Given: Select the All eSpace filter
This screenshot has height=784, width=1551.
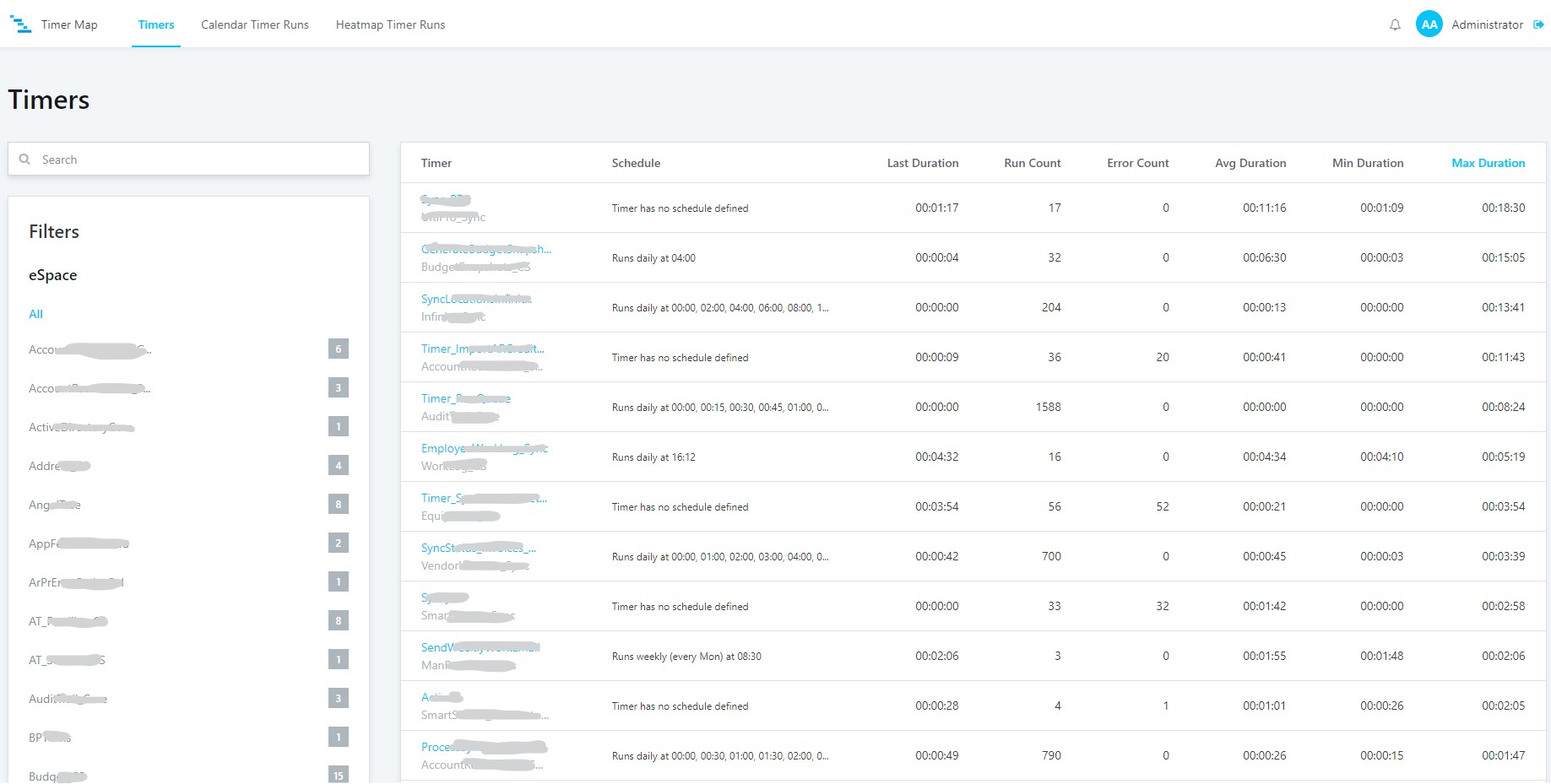Looking at the screenshot, I should [x=35, y=314].
